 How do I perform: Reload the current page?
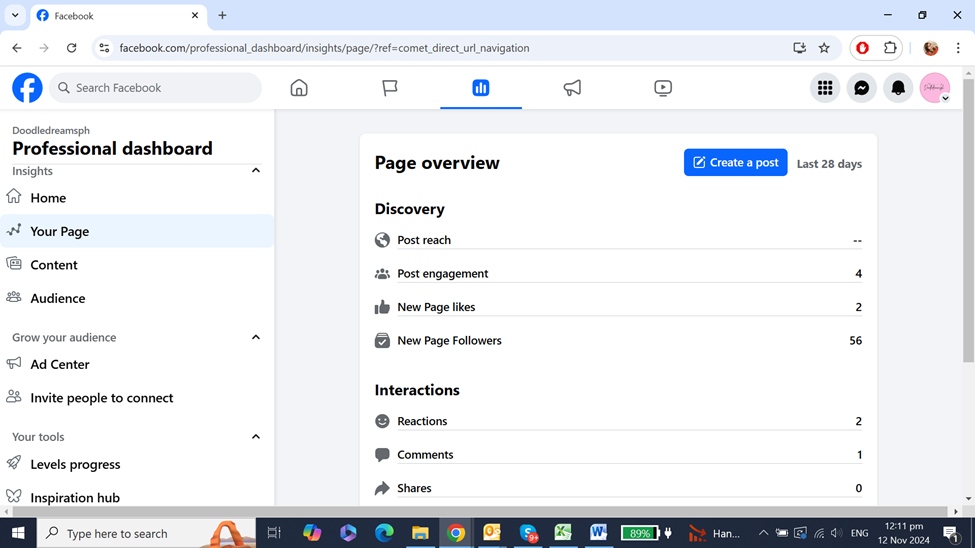point(72,48)
